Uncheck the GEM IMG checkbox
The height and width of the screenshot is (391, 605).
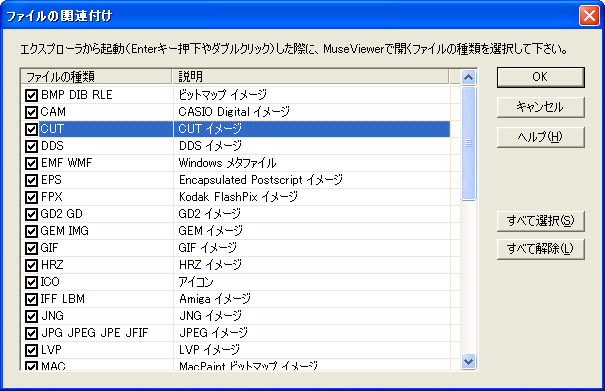(31, 231)
